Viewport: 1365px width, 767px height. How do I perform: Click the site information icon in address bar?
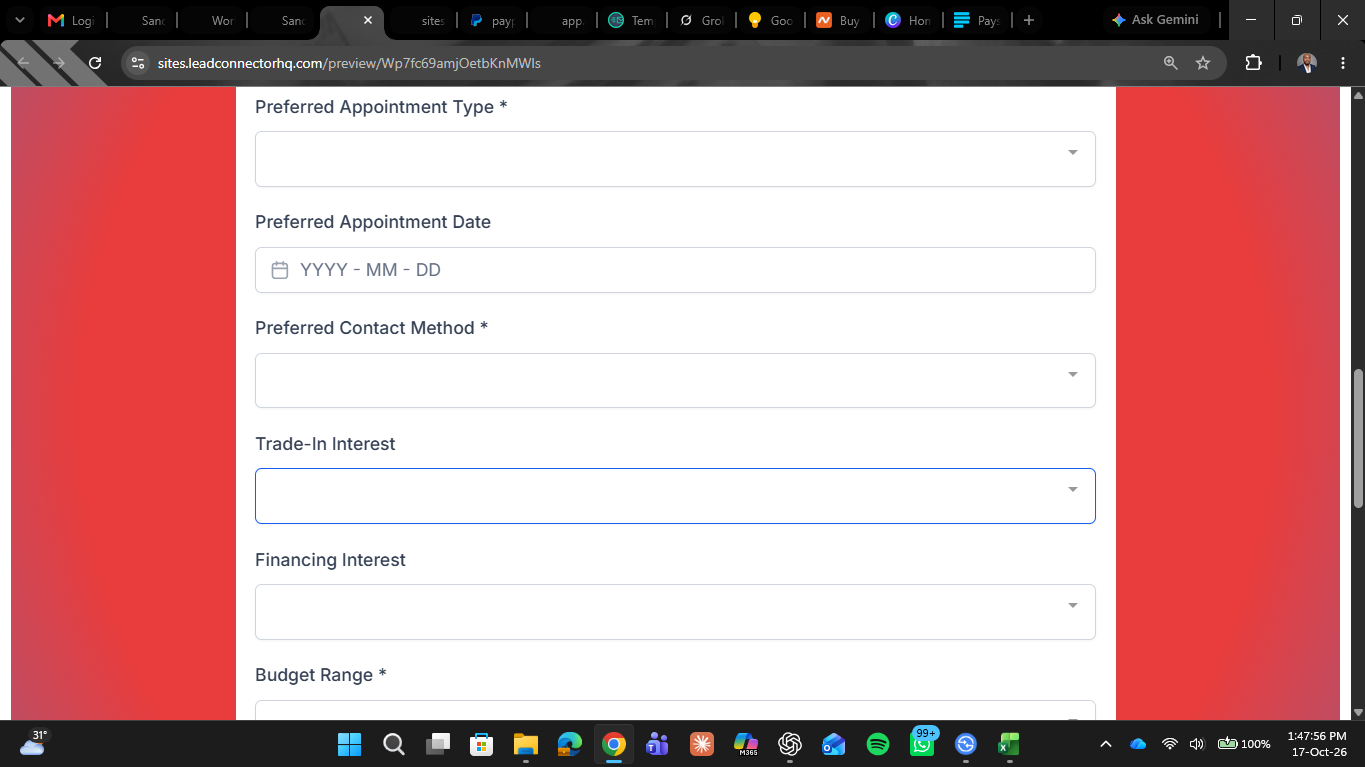tap(139, 63)
